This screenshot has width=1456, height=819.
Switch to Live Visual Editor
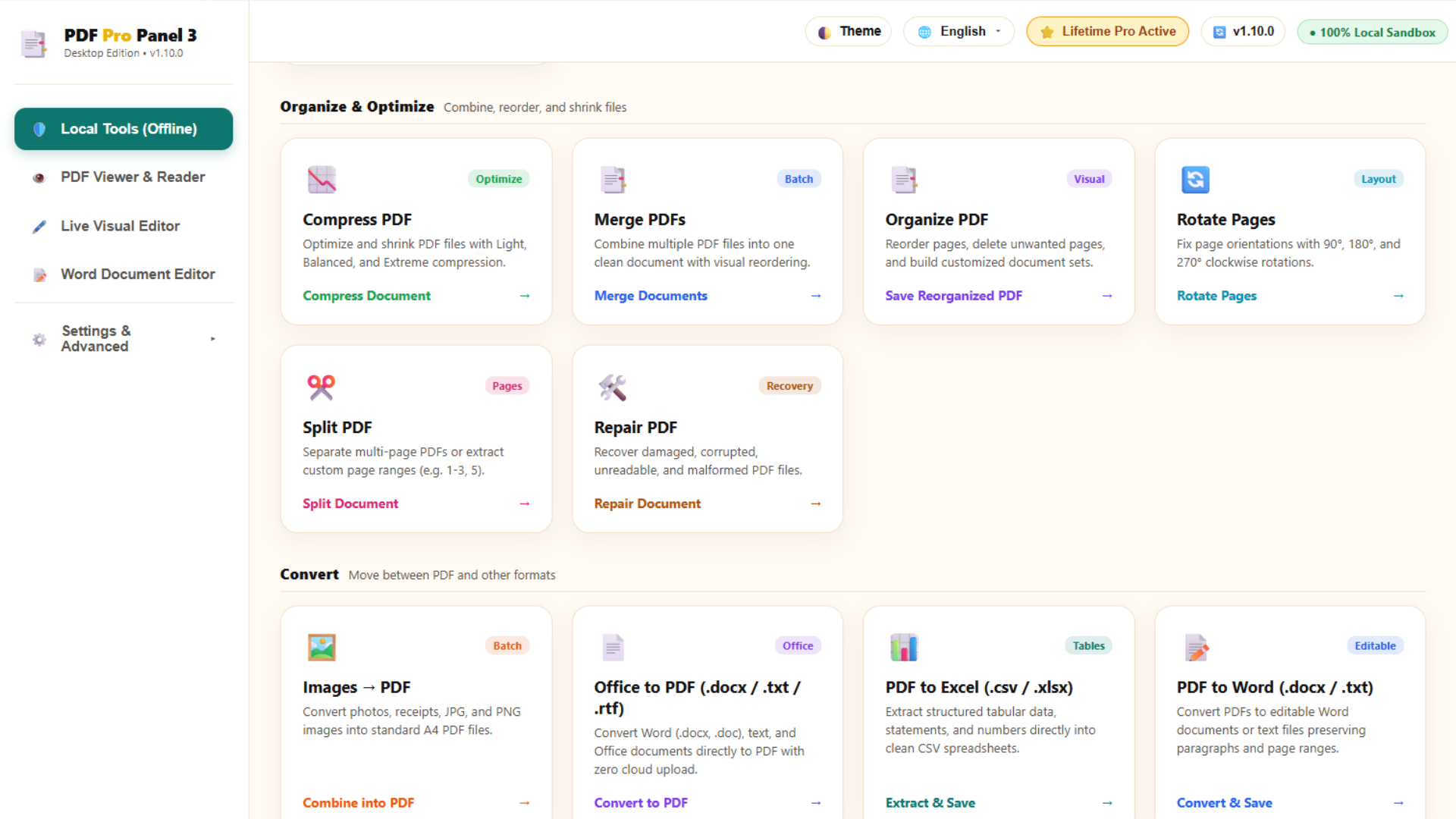click(124, 226)
